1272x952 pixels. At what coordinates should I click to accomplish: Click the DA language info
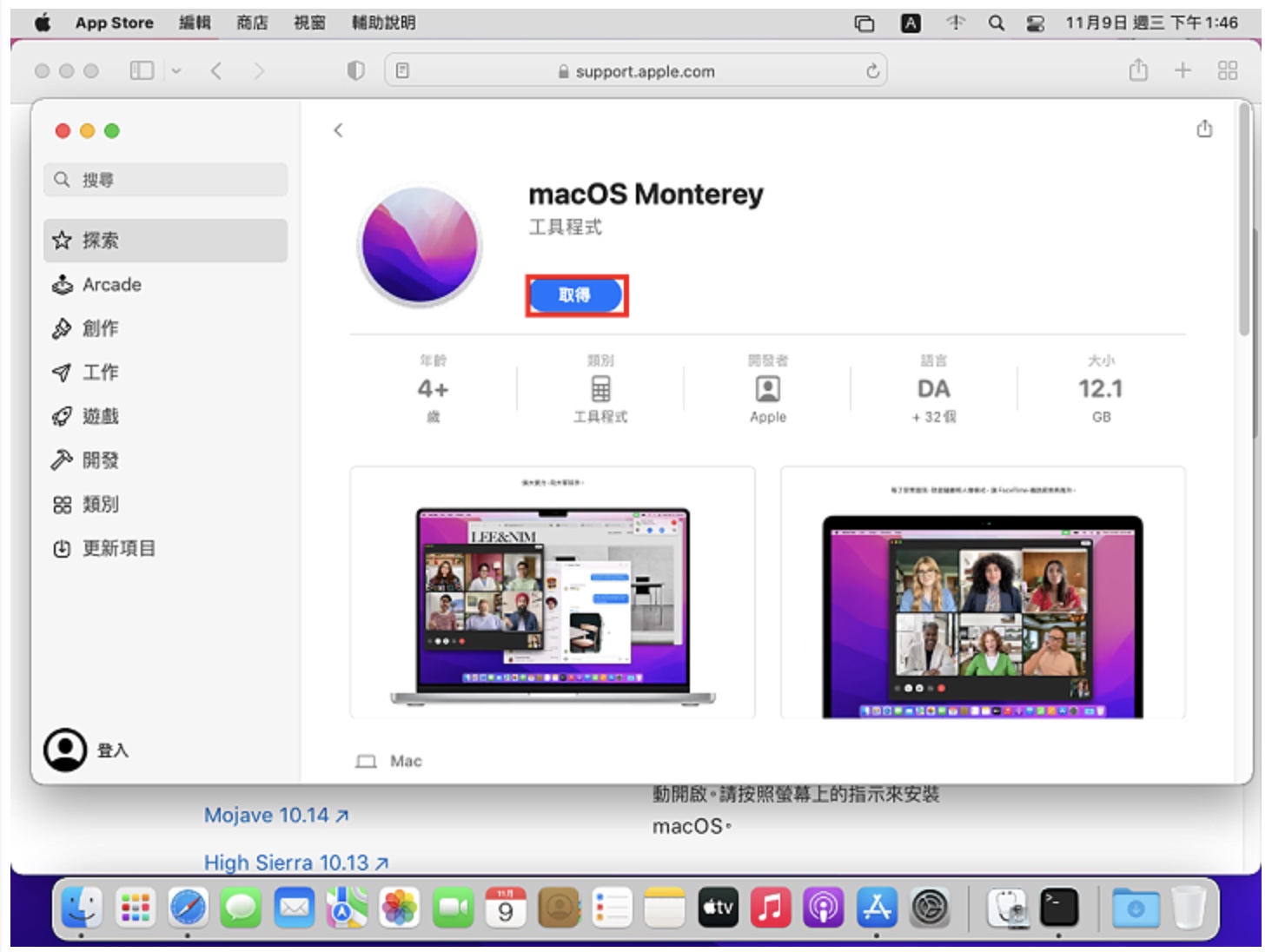(x=934, y=389)
